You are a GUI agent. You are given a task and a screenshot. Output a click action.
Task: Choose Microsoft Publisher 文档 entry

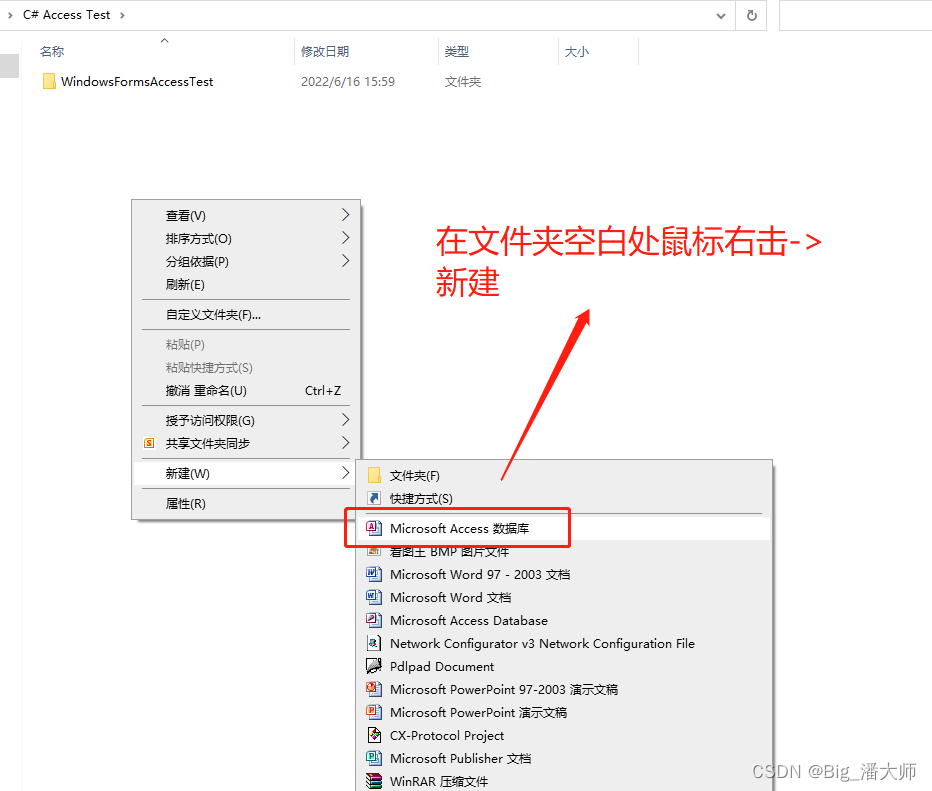point(564,758)
